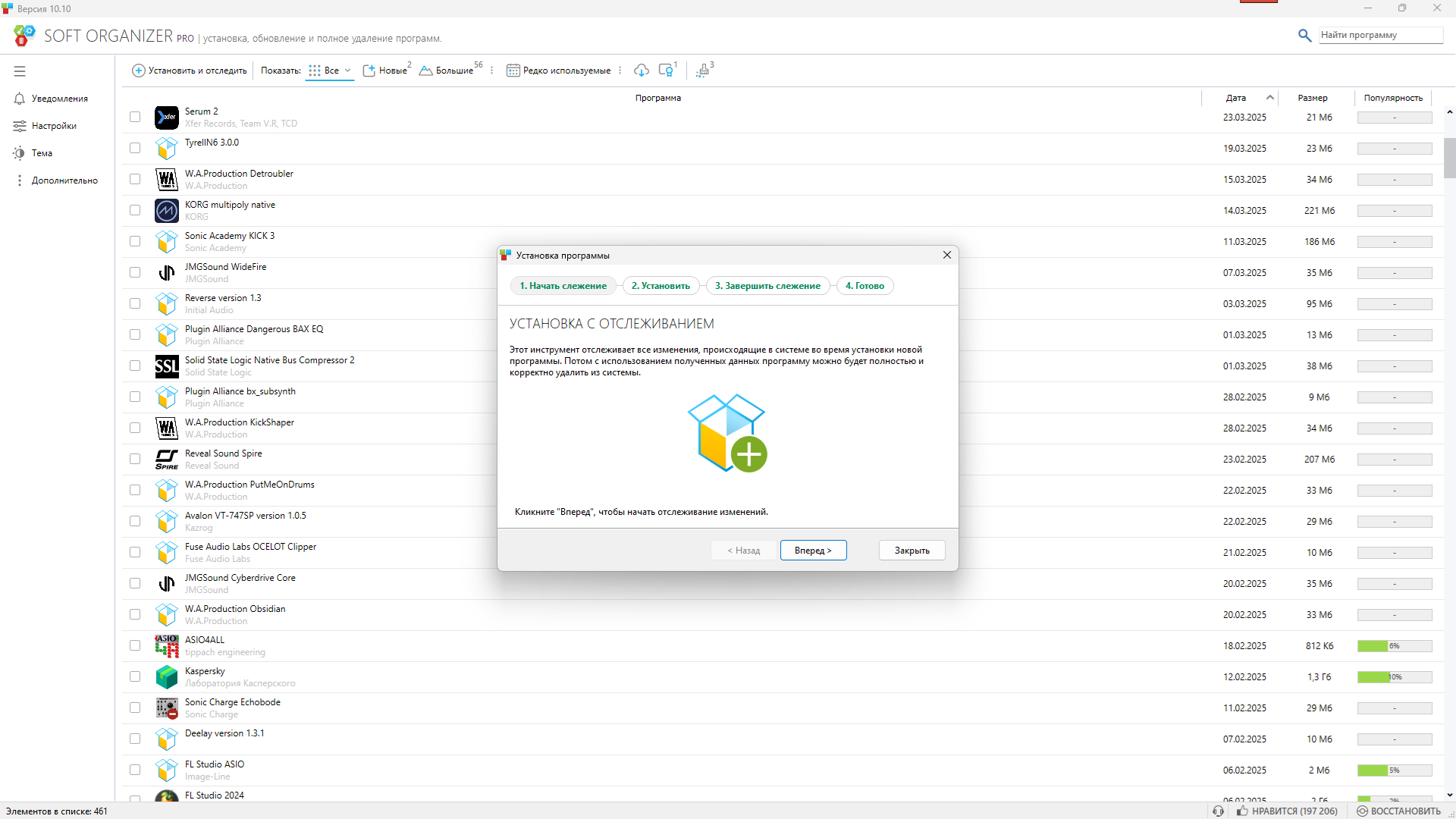Click the ASIO4ALL program icon
This screenshot has height=819, width=1456.
point(167,646)
